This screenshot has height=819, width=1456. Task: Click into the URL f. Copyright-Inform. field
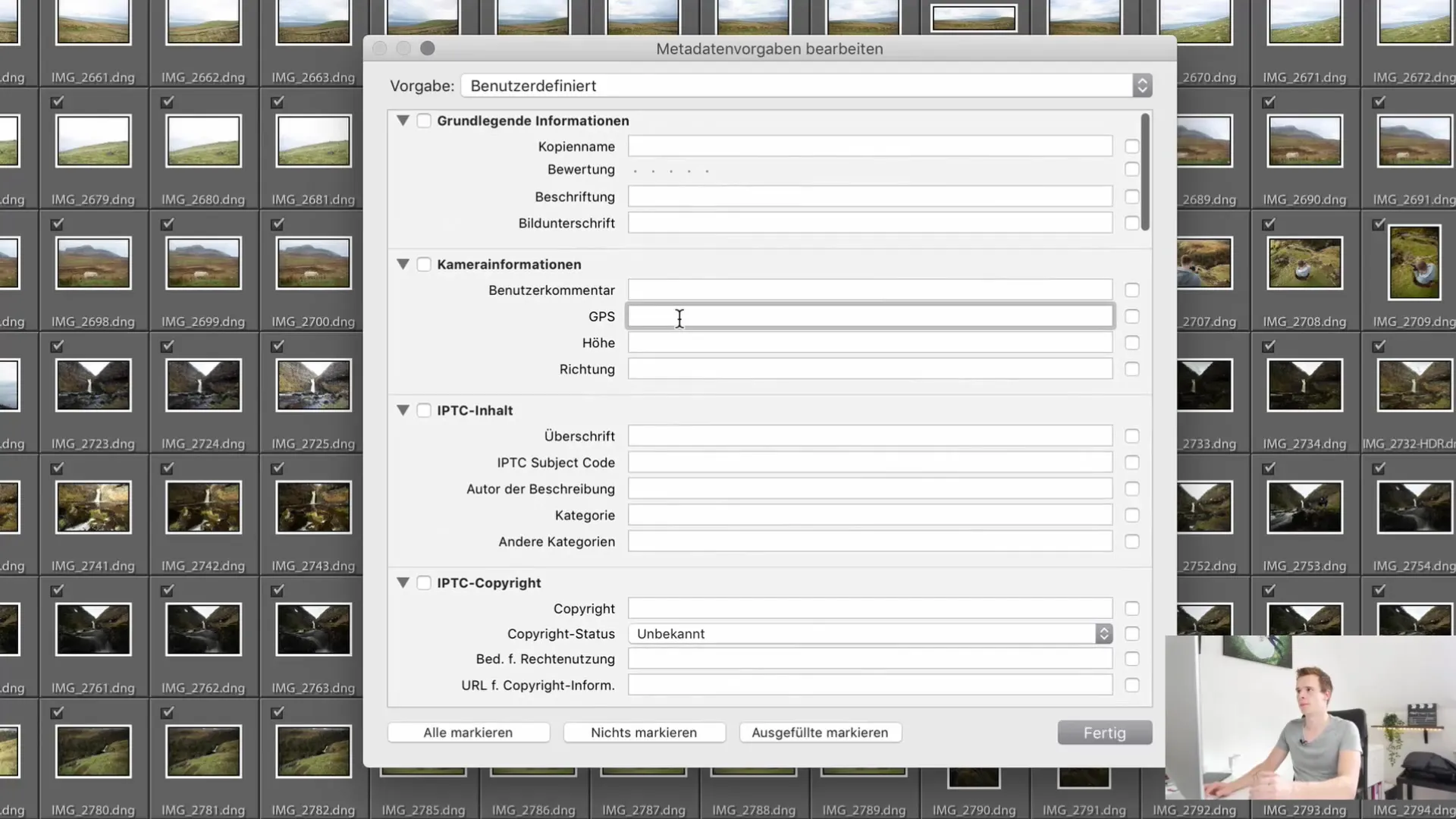point(870,686)
